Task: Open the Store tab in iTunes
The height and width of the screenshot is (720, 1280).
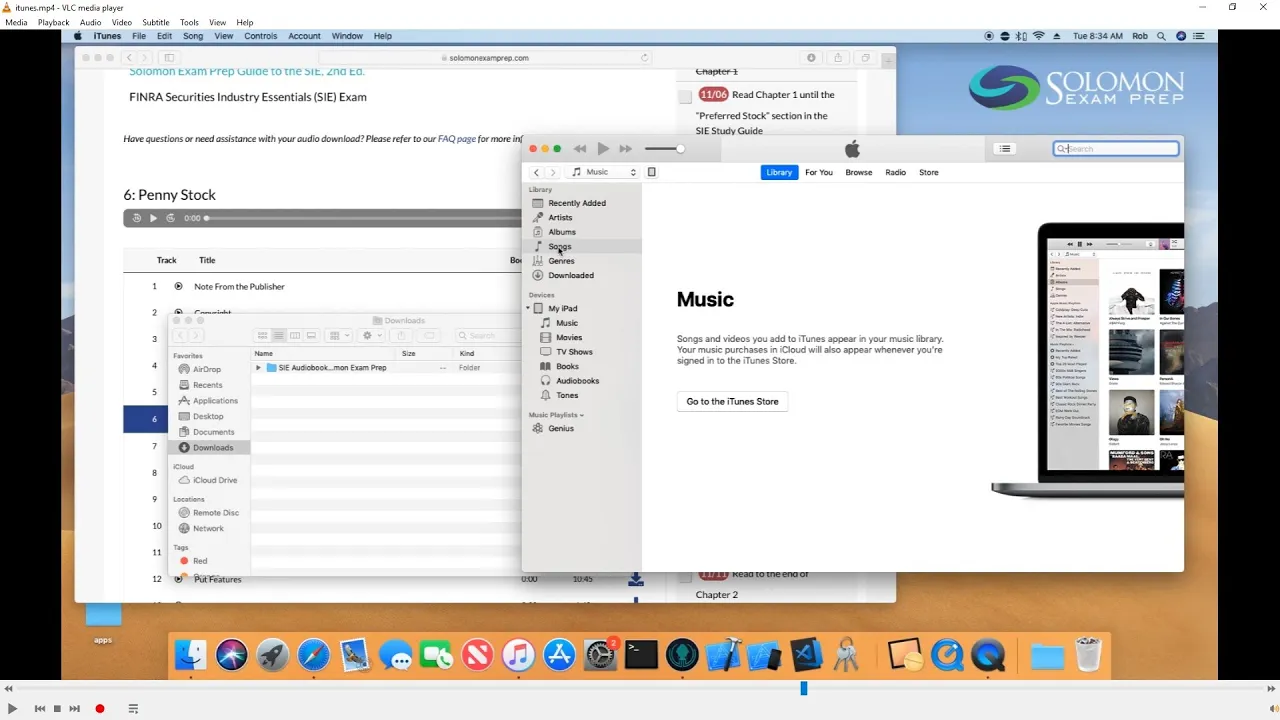Action: tap(929, 172)
